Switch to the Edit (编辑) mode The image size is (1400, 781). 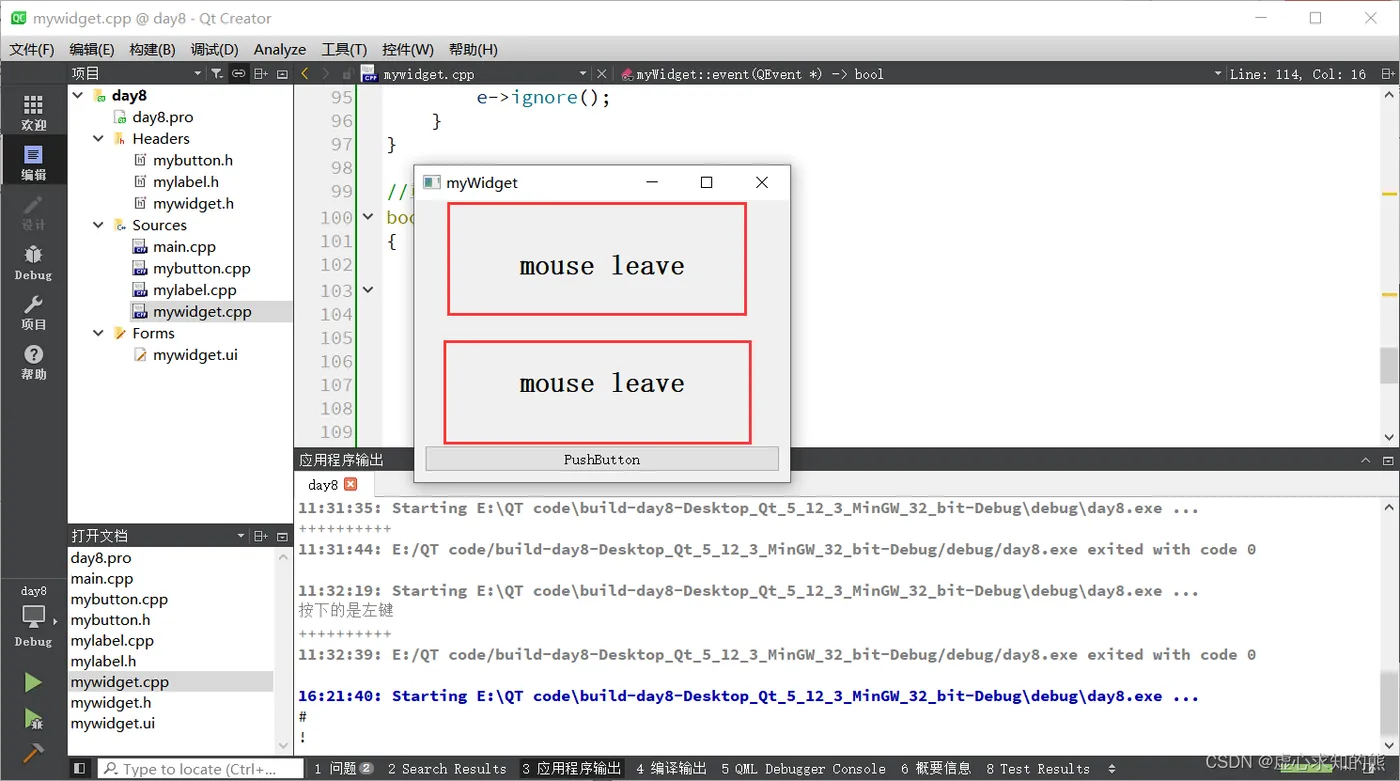coord(33,162)
